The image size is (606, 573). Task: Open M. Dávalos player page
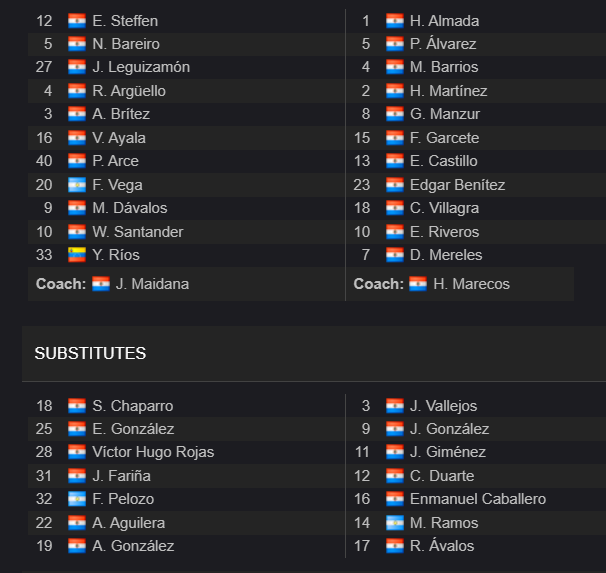(129, 208)
